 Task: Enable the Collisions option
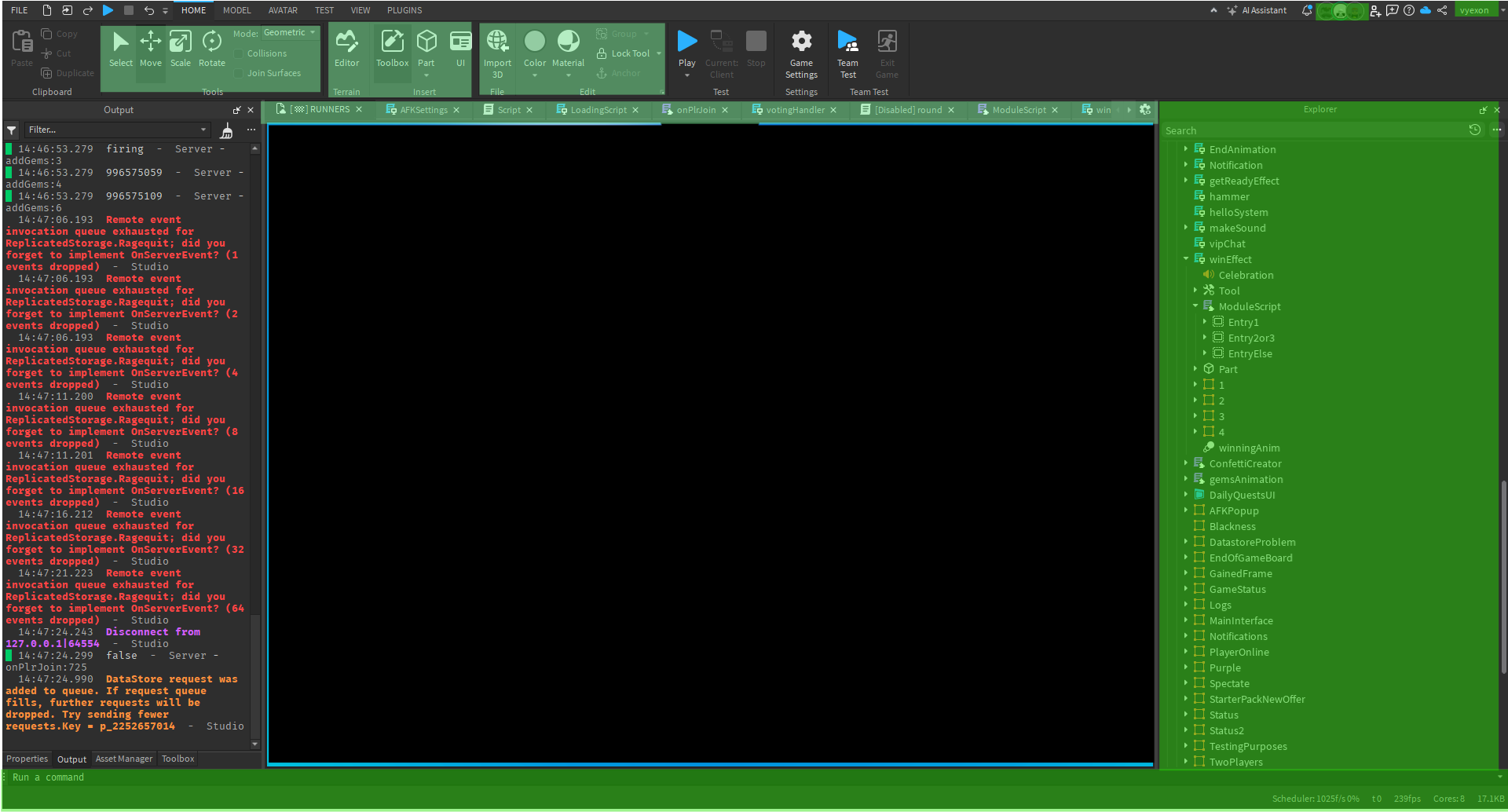240,53
